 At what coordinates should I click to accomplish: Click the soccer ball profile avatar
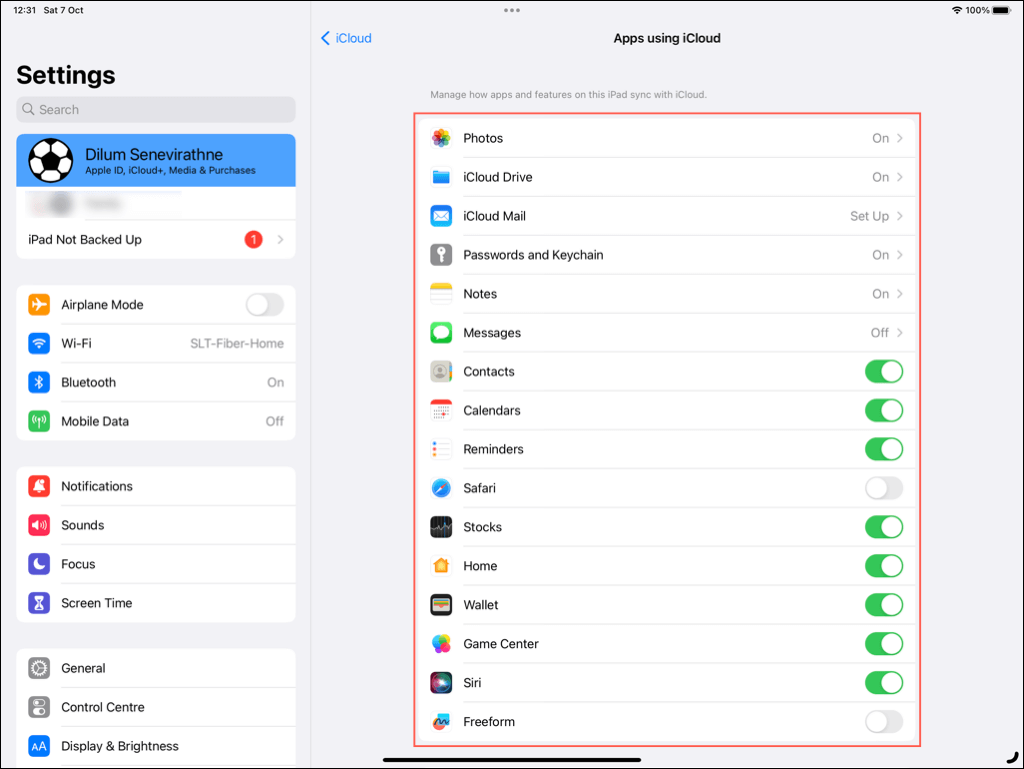point(50,161)
